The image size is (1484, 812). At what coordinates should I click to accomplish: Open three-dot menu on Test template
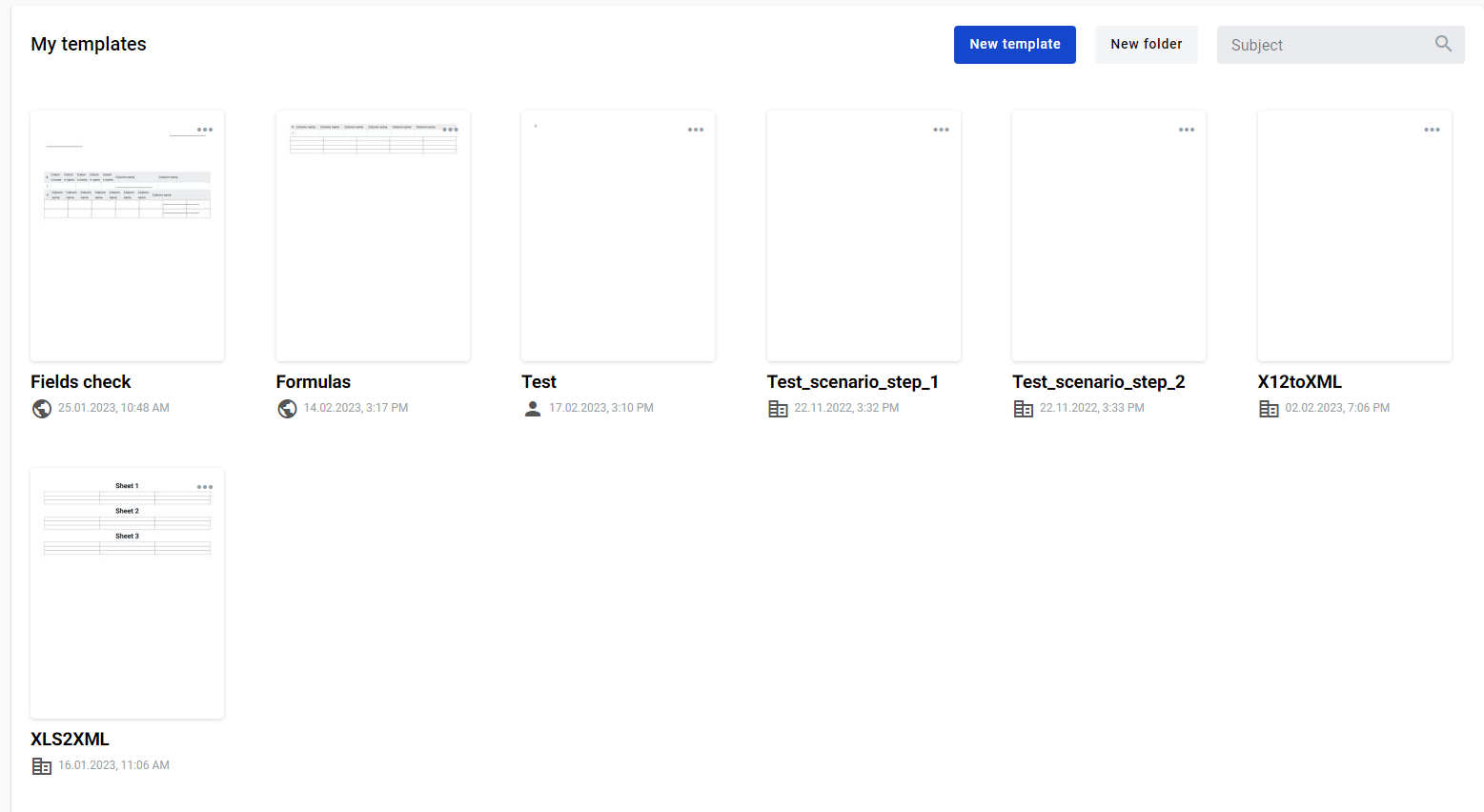point(696,130)
